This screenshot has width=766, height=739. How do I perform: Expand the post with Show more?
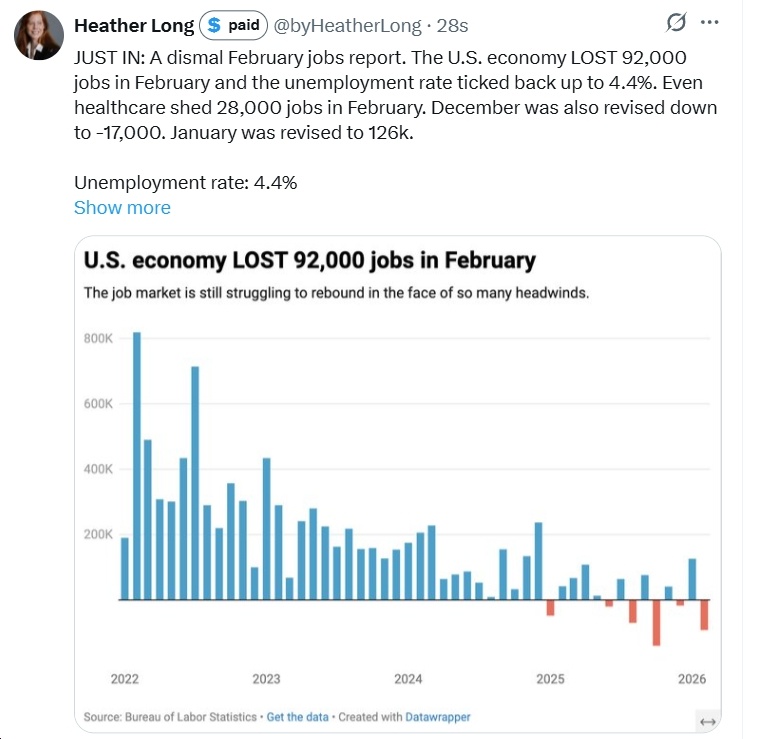[122, 207]
